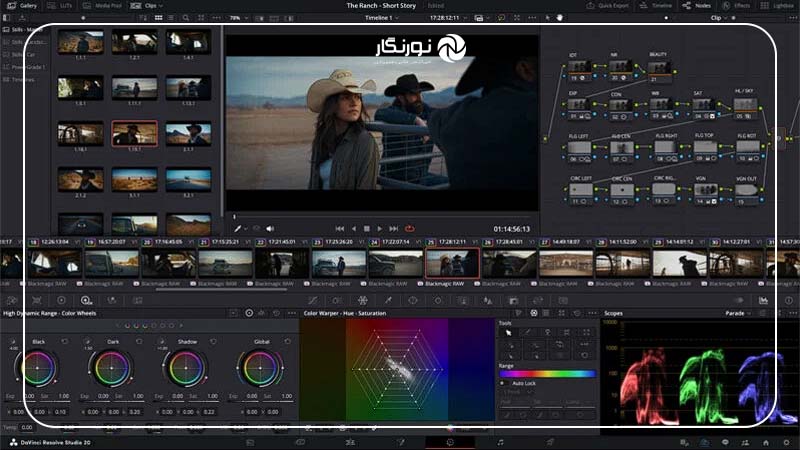This screenshot has width=800, height=450.
Task: Show the Scopes panel icon
Action: 763,301
